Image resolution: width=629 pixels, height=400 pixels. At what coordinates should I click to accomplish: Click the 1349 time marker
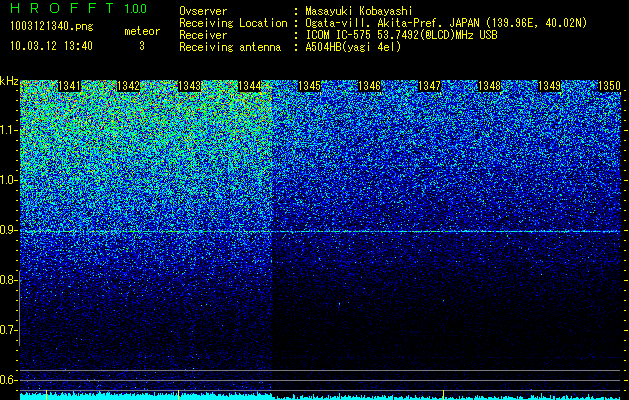(549, 86)
